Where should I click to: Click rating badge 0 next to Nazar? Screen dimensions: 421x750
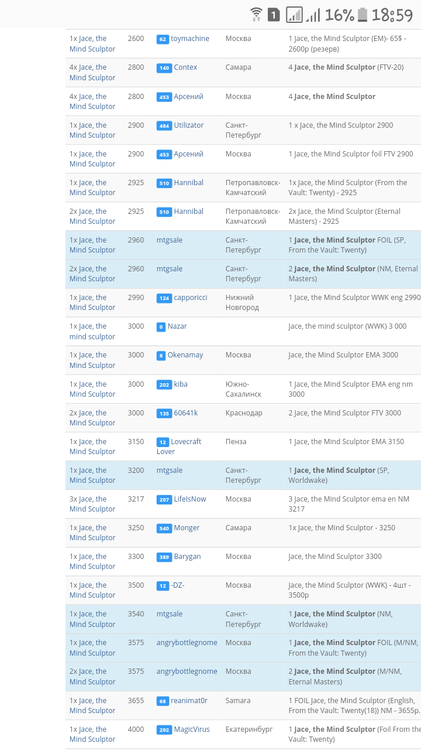tap(161, 327)
